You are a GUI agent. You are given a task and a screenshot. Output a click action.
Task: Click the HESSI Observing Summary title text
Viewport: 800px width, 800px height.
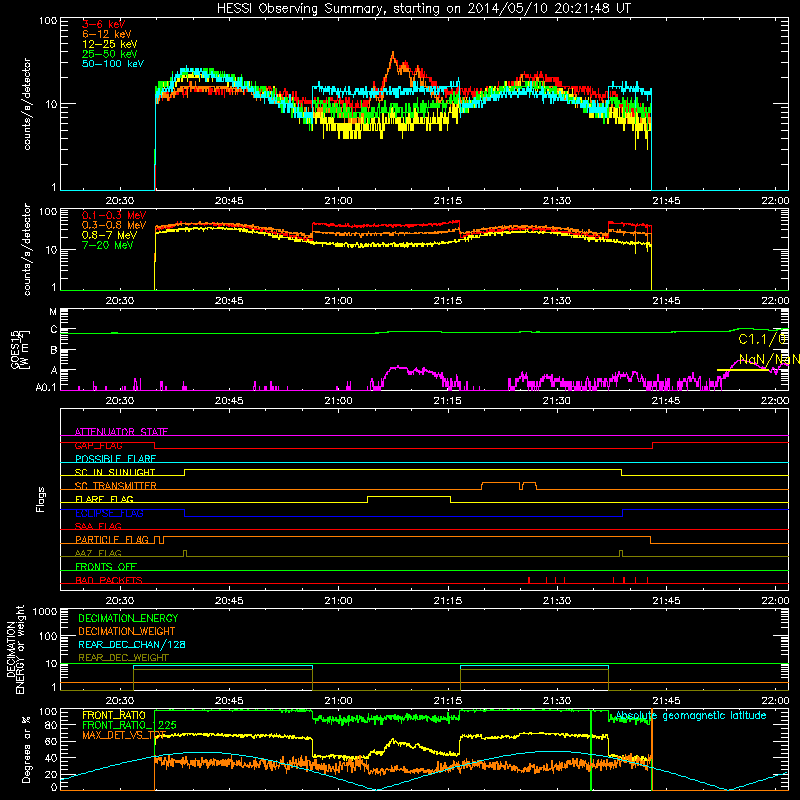pos(424,8)
